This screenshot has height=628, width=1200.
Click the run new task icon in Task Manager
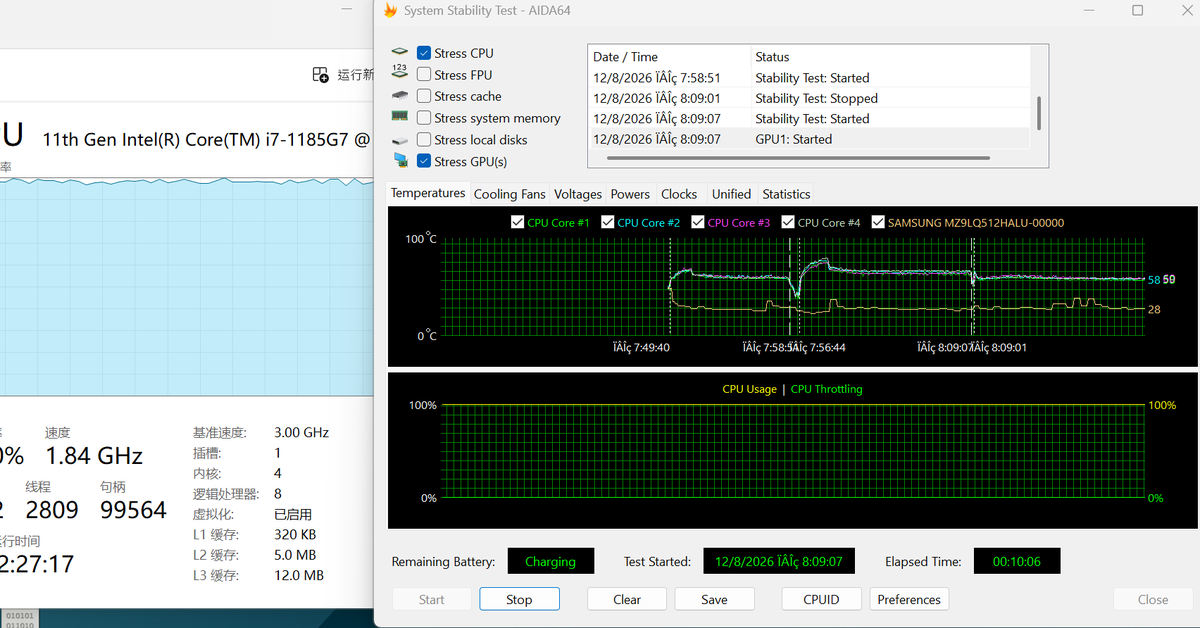point(320,75)
